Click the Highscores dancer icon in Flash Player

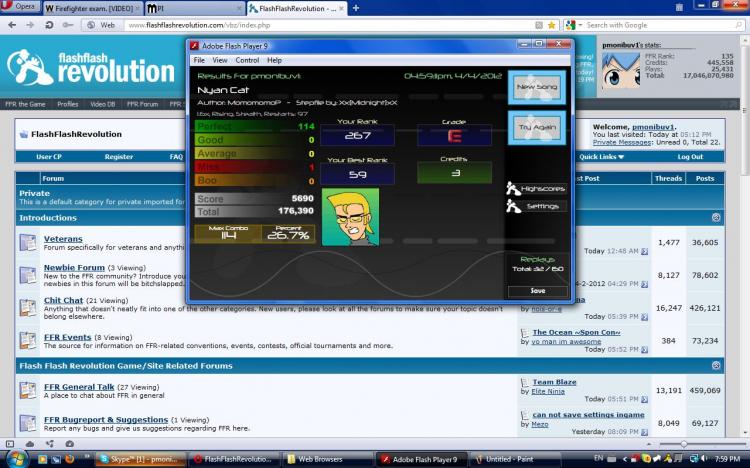click(x=513, y=189)
